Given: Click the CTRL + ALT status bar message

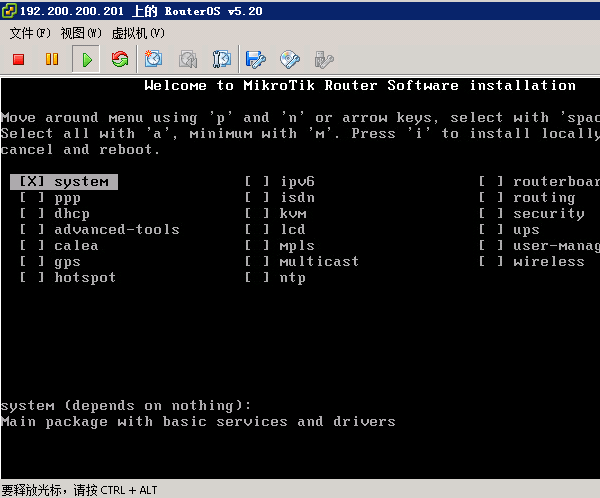Looking at the screenshot, I should click(80, 490).
